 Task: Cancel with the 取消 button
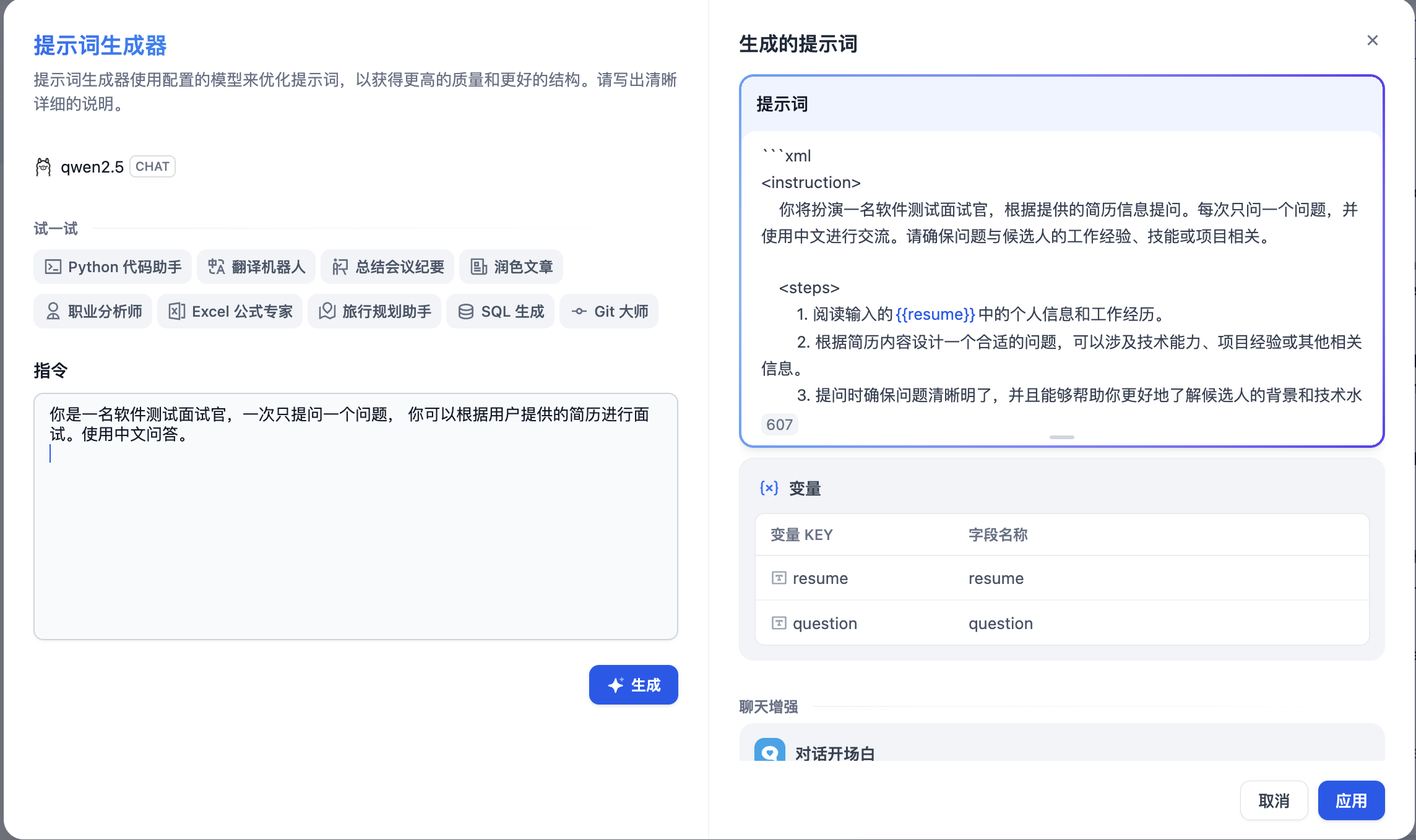pos(1274,800)
